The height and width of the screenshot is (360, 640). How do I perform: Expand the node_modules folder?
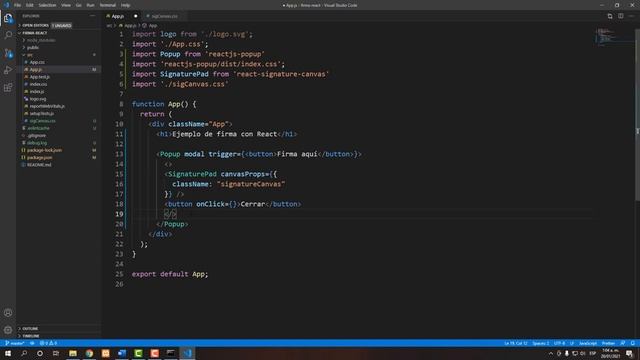coord(40,40)
